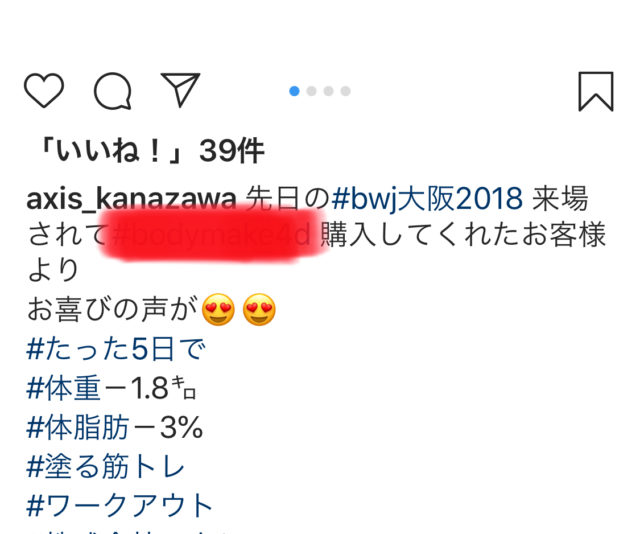The image size is (640, 534).
Task: Jump to third carousel dot
Action: pos(329,91)
